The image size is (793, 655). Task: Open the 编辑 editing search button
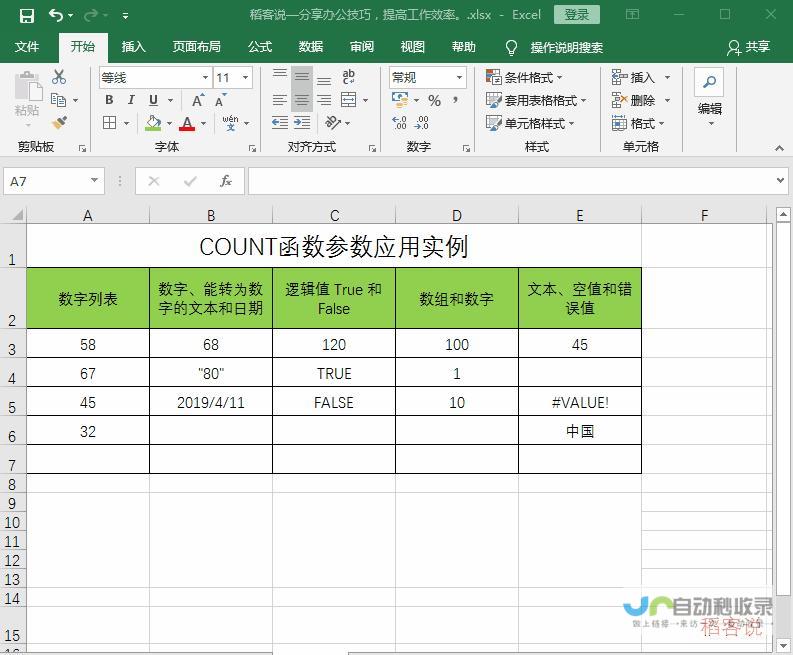tap(709, 97)
